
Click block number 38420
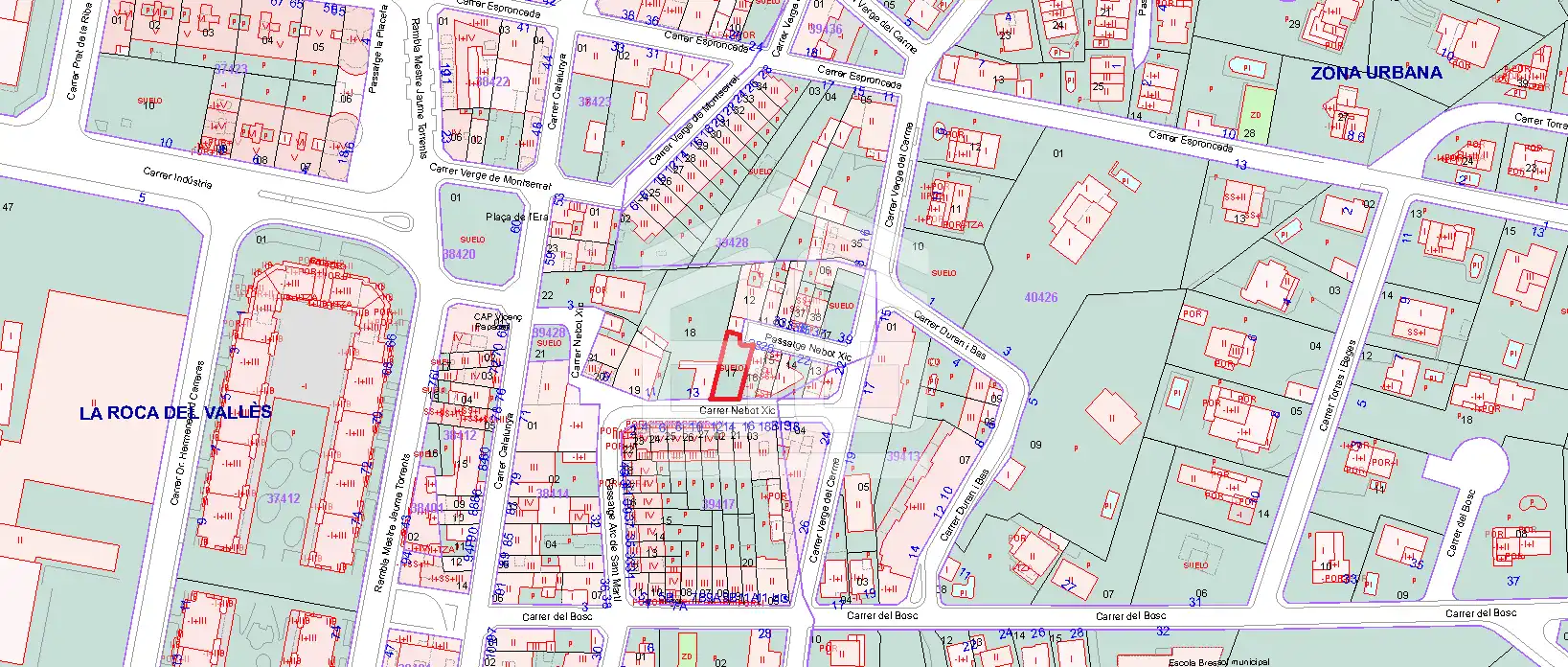click(459, 254)
